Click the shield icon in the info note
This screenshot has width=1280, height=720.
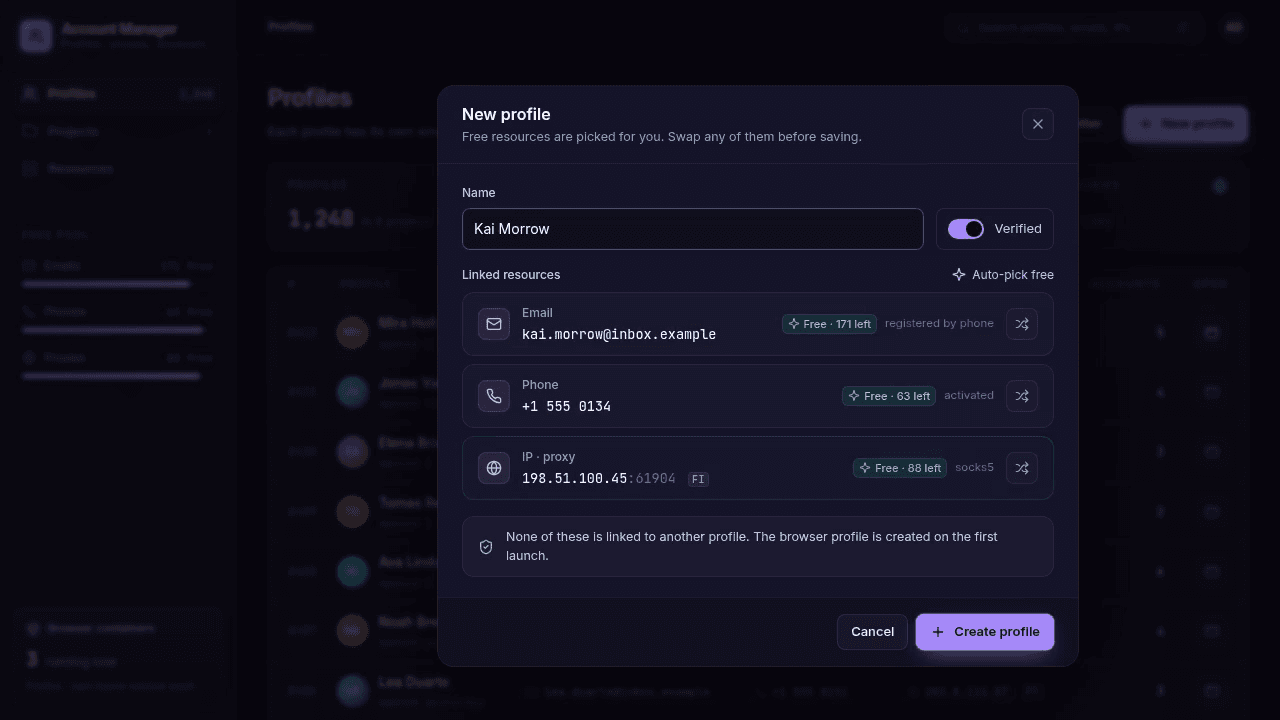click(x=486, y=547)
